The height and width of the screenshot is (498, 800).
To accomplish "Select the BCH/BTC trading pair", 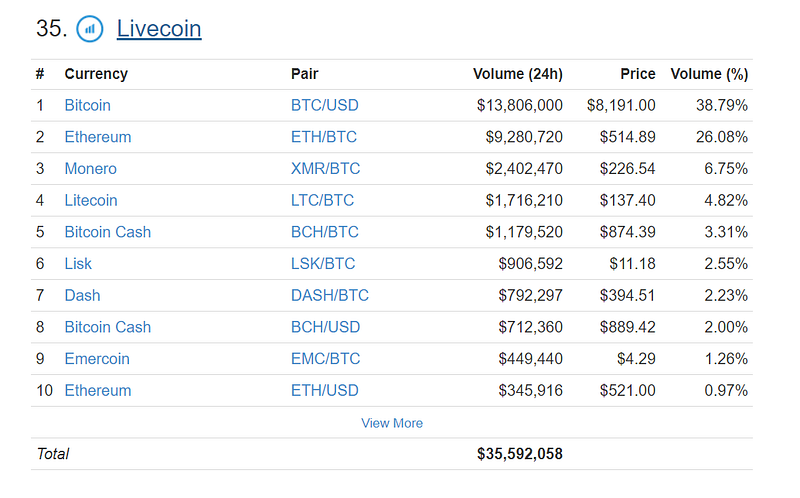I will pyautogui.click(x=324, y=232).
